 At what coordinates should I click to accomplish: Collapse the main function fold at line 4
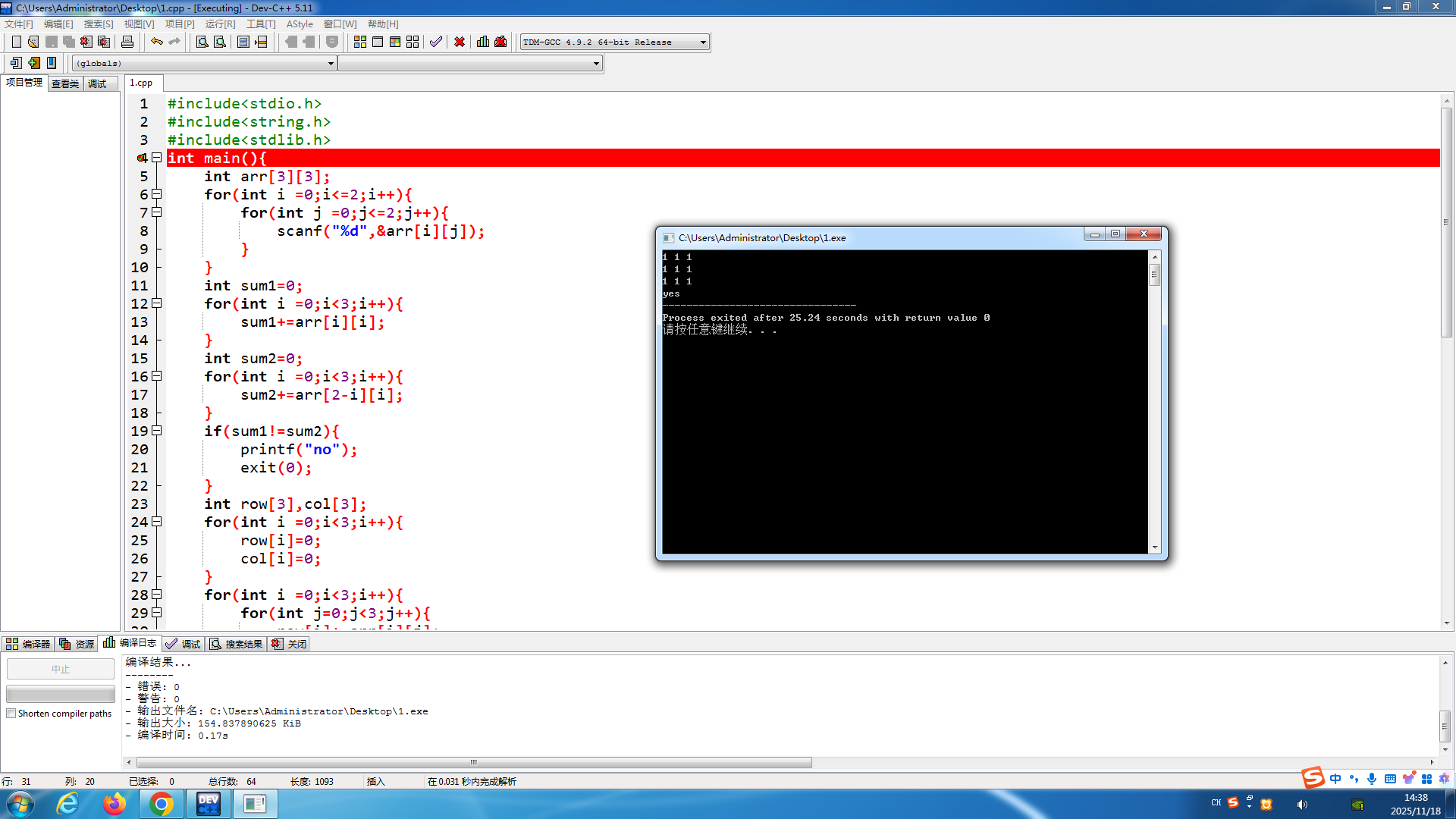pos(157,158)
